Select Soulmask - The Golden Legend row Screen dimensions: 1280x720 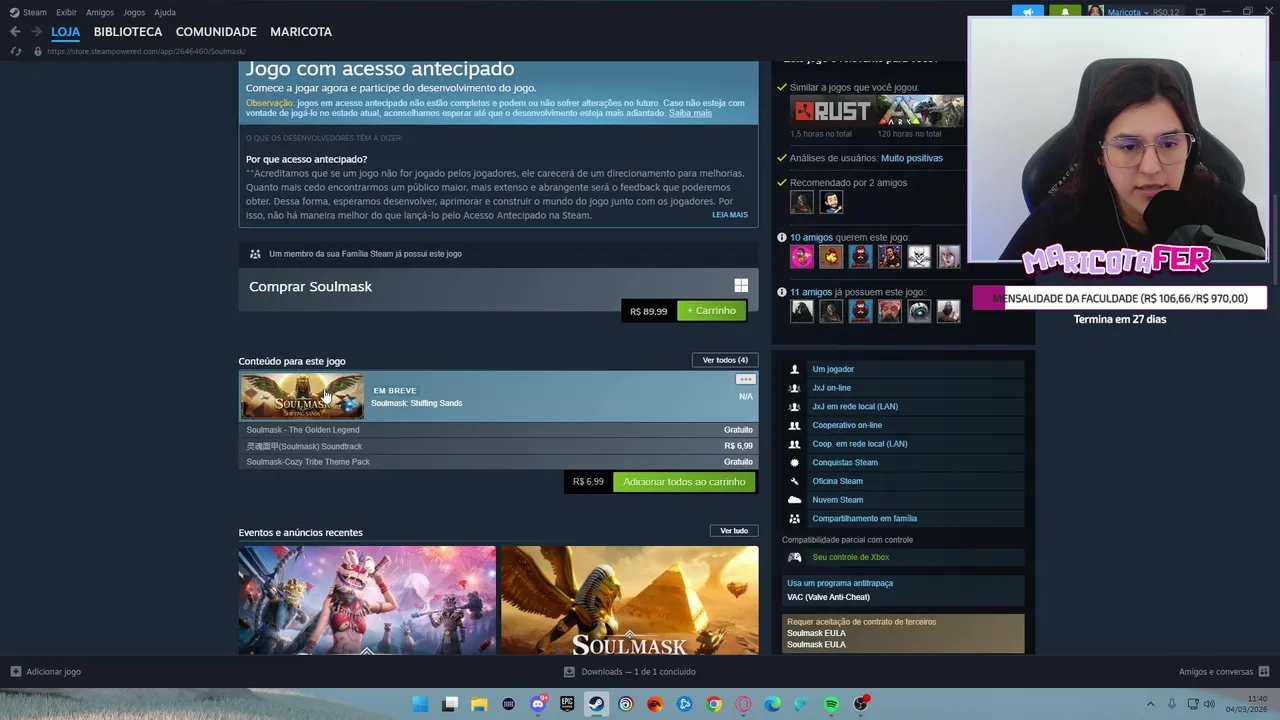(x=498, y=430)
